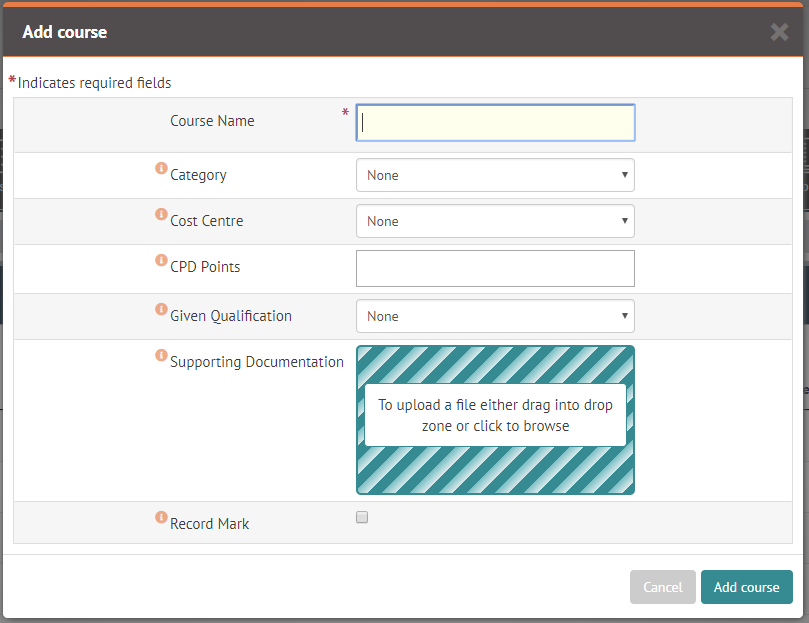The height and width of the screenshot is (623, 809).
Task: Click the Supporting Documentation label text
Action: coord(257,362)
